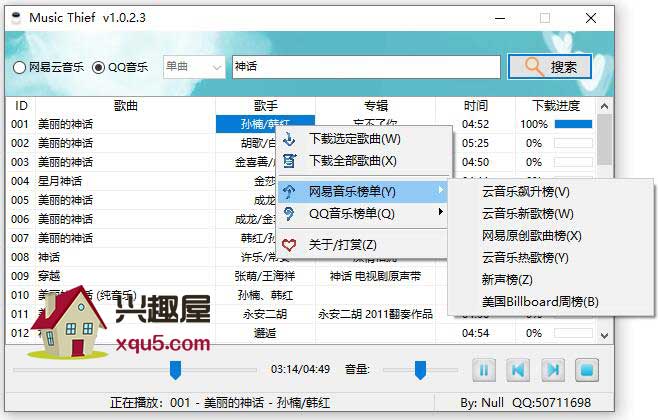This screenshot has height=420, width=658.
Task: Sort by the 歌曲 column header
Action: coord(125,106)
